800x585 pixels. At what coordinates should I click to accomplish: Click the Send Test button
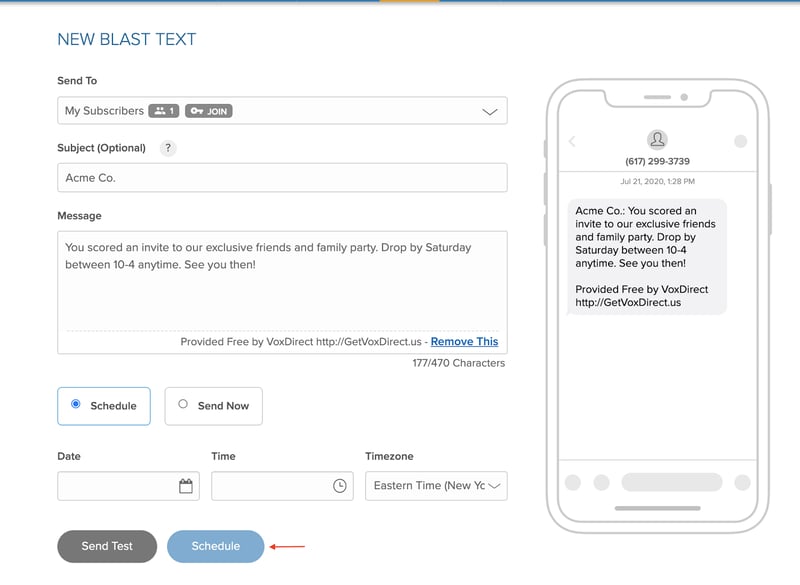107,546
